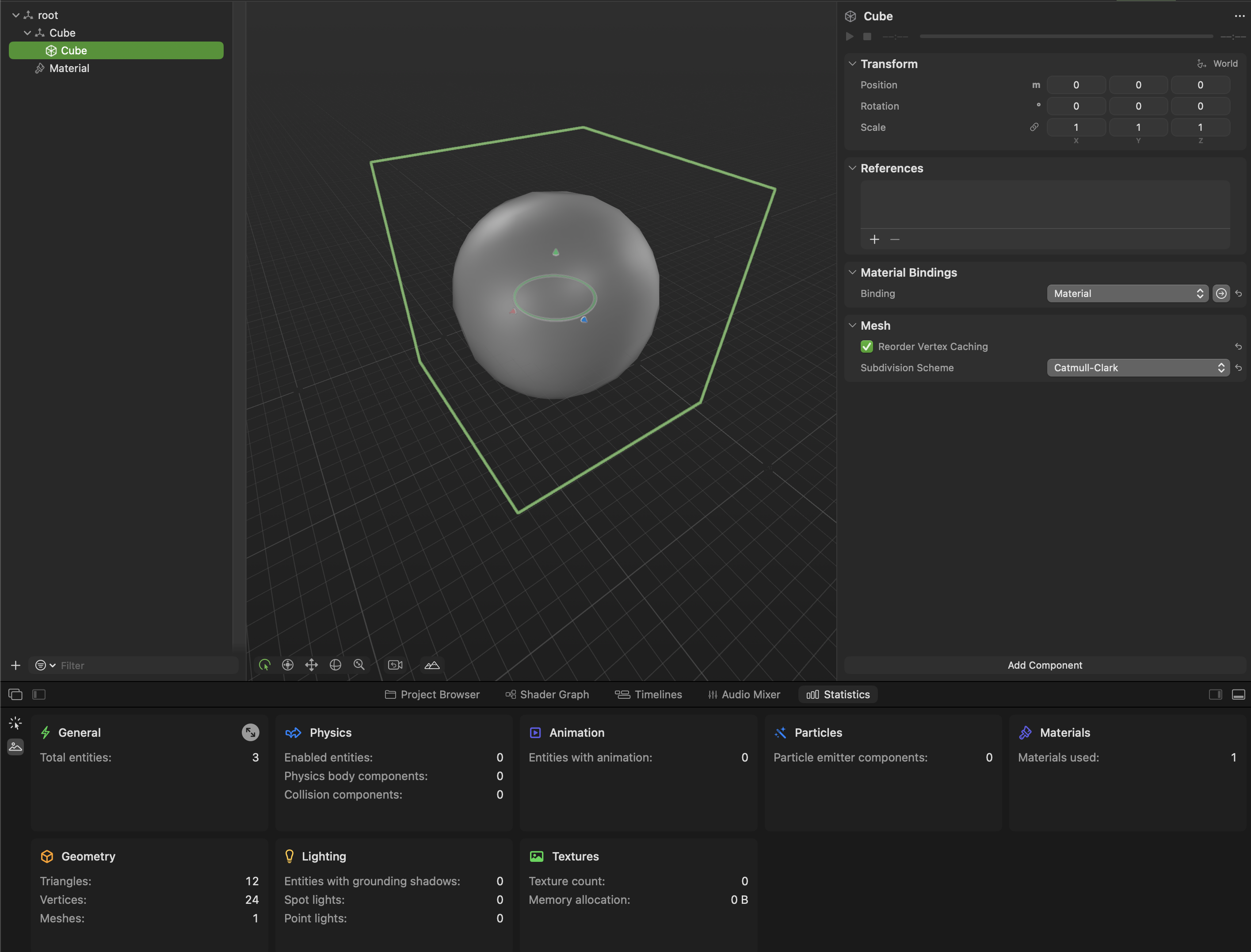The image size is (1251, 952).
Task: Reset the material Binding value
Action: pyautogui.click(x=1239, y=293)
